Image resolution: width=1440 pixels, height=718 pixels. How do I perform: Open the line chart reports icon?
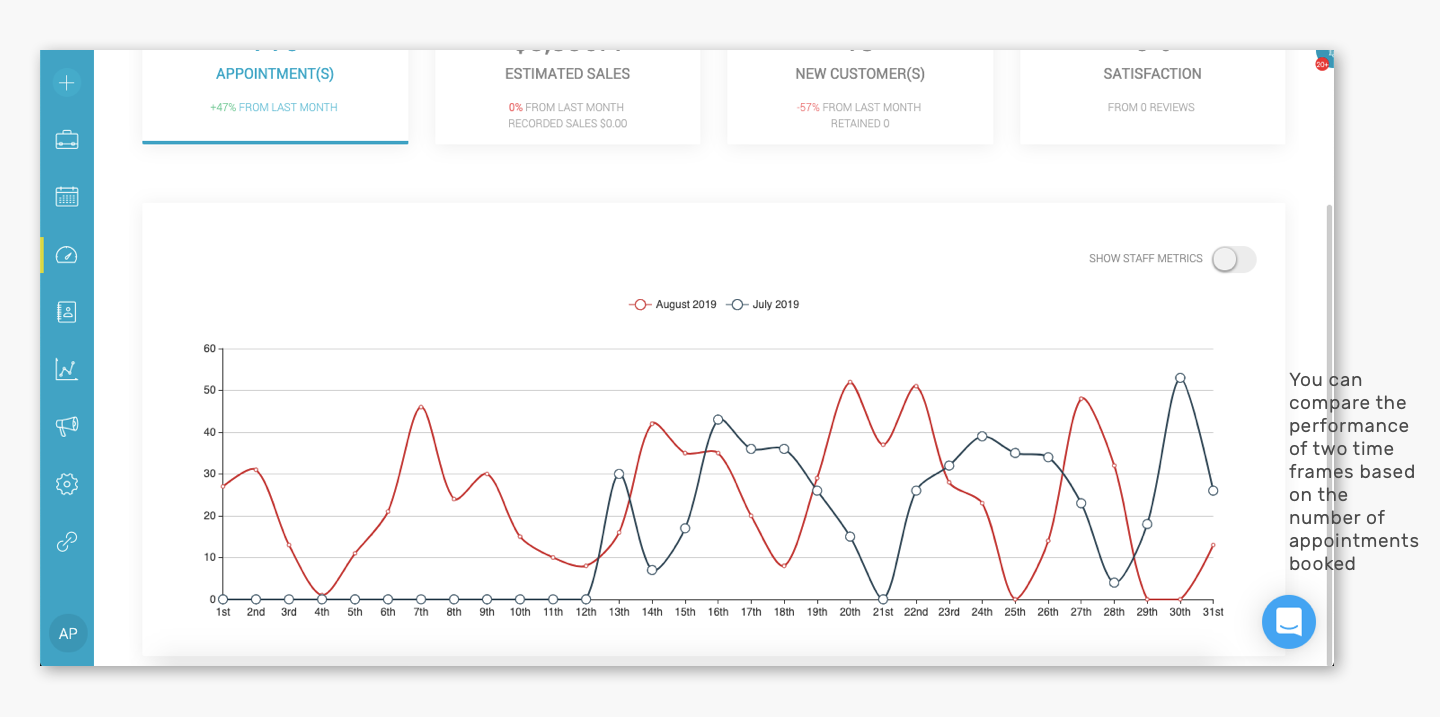point(67,369)
